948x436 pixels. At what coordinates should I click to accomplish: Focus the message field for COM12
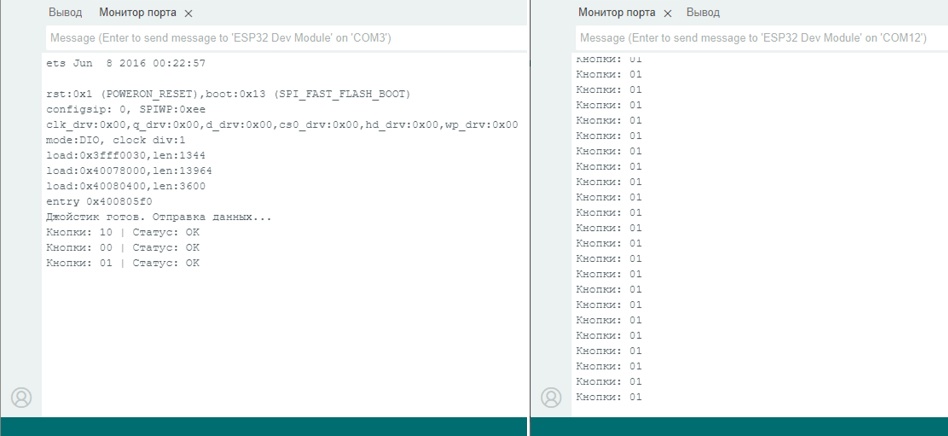pyautogui.click(x=760, y=38)
